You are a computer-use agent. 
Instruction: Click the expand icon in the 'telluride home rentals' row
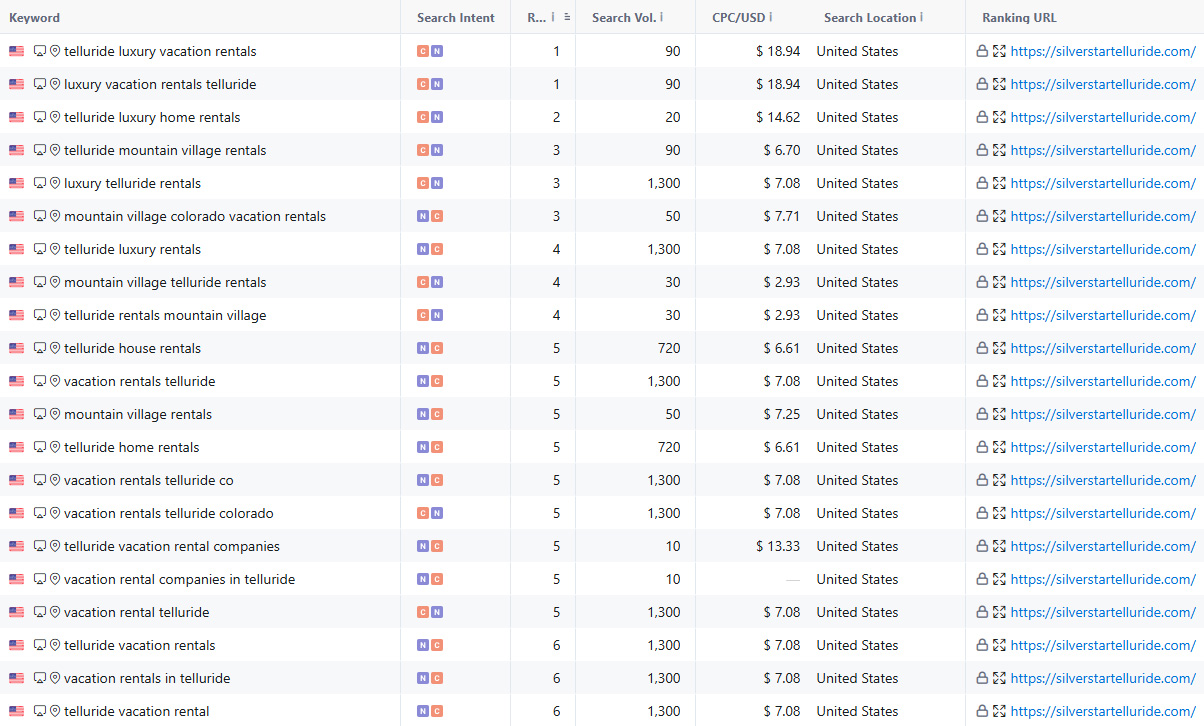click(998, 447)
